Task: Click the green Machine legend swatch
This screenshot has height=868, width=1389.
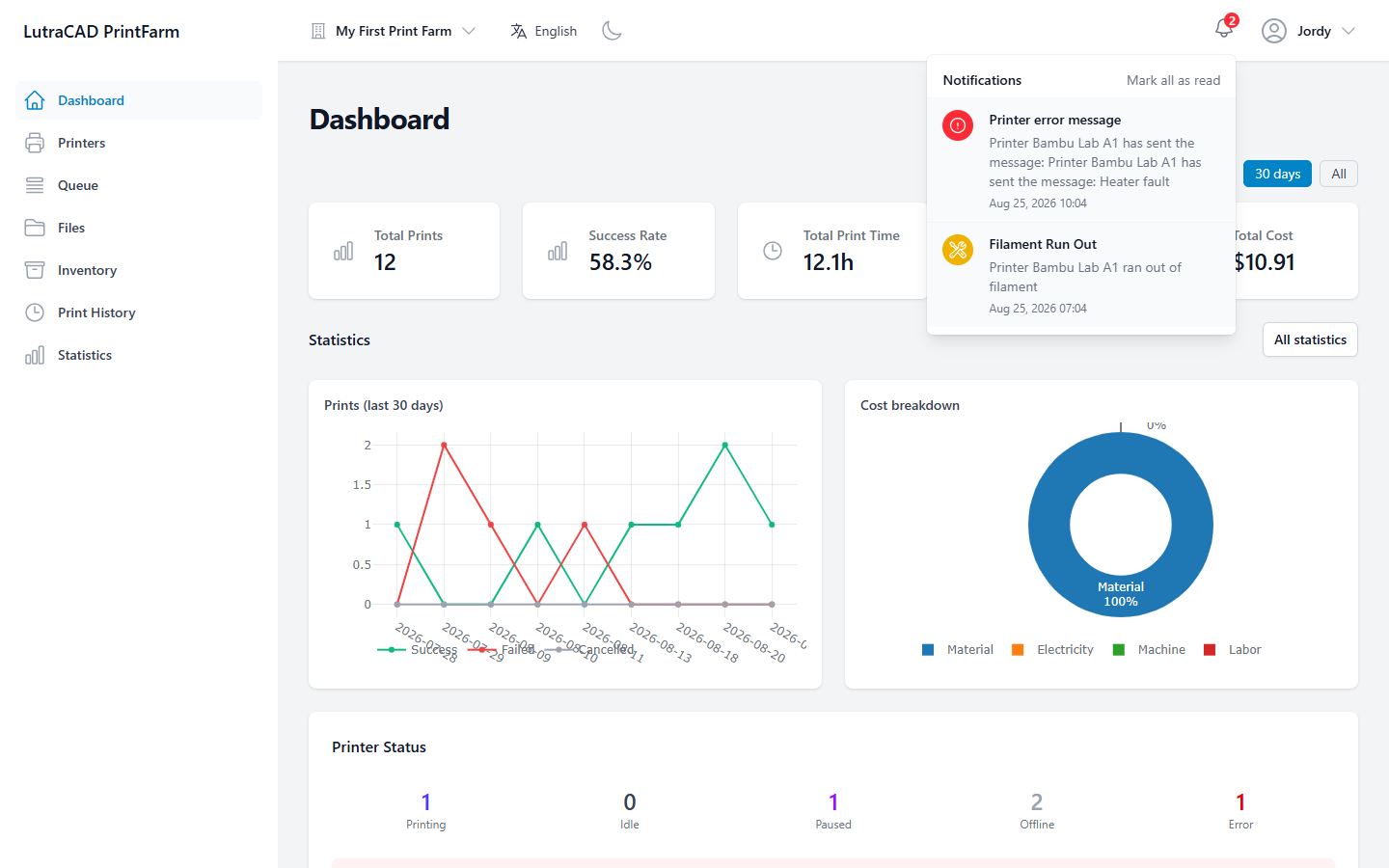Action: 1119,650
